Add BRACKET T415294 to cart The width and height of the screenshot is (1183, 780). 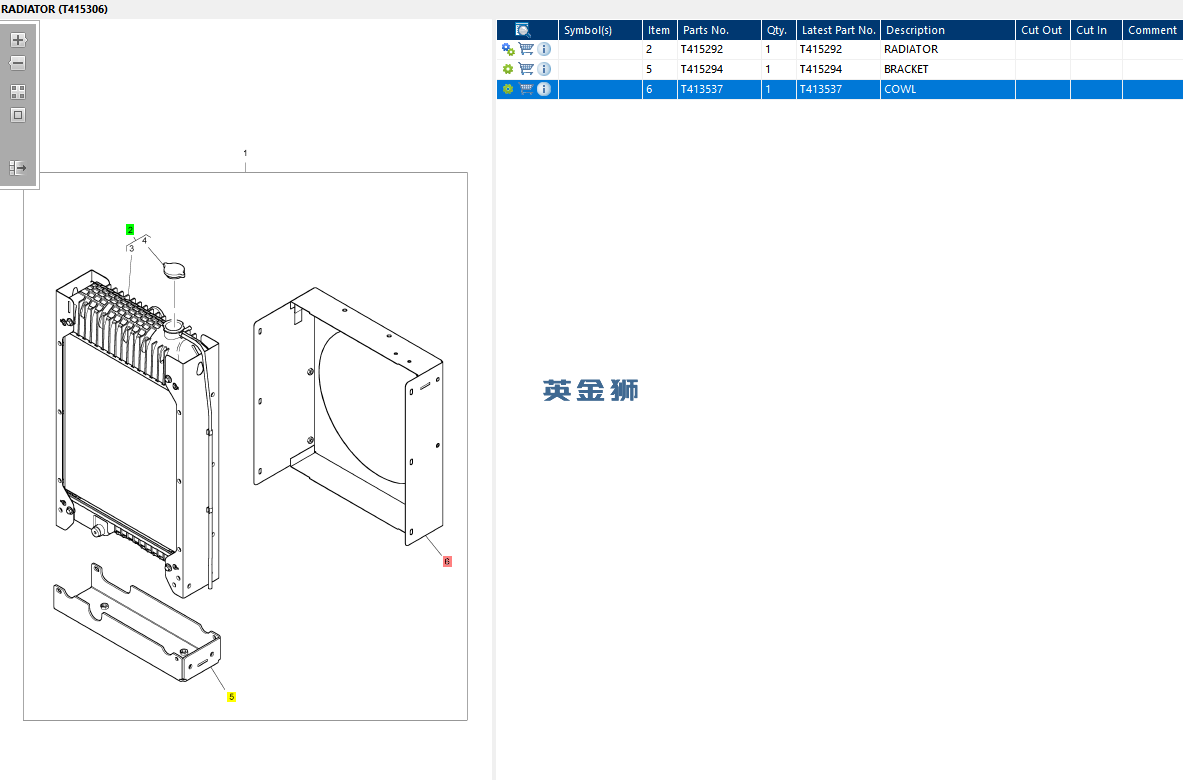527,69
